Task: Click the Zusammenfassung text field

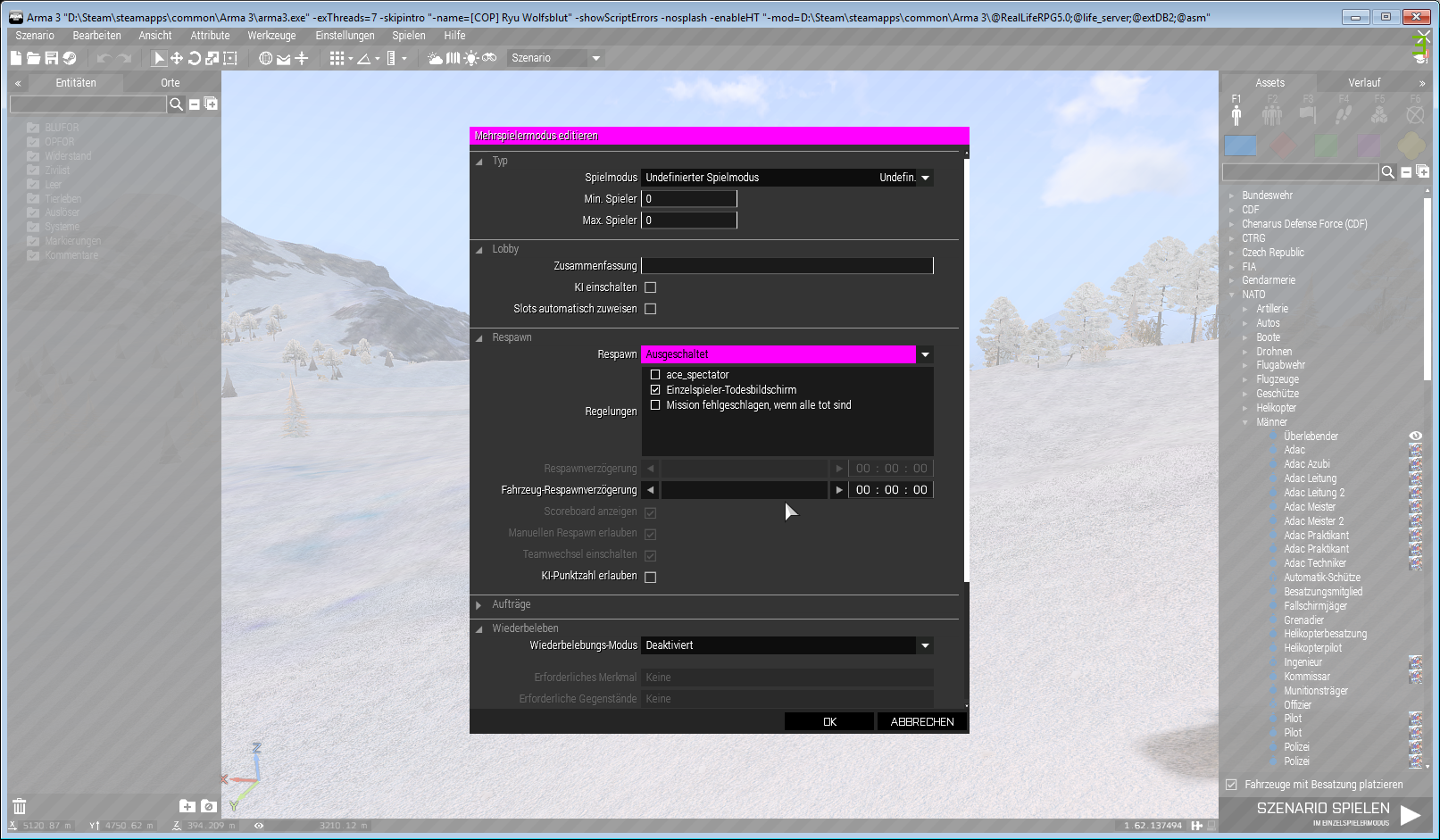Action: coord(787,266)
